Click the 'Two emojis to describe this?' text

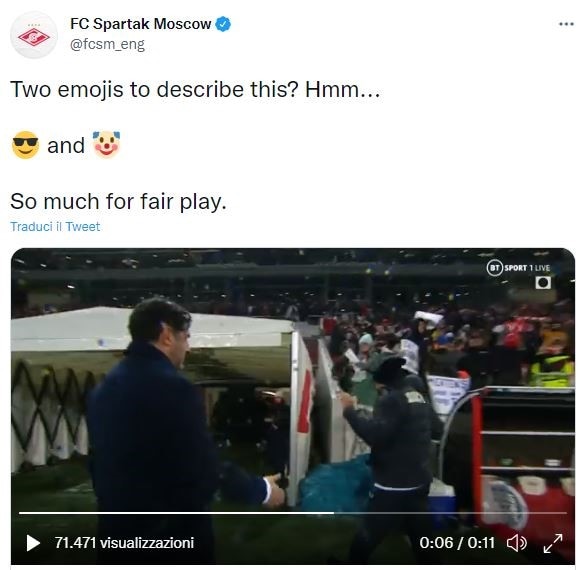click(155, 90)
